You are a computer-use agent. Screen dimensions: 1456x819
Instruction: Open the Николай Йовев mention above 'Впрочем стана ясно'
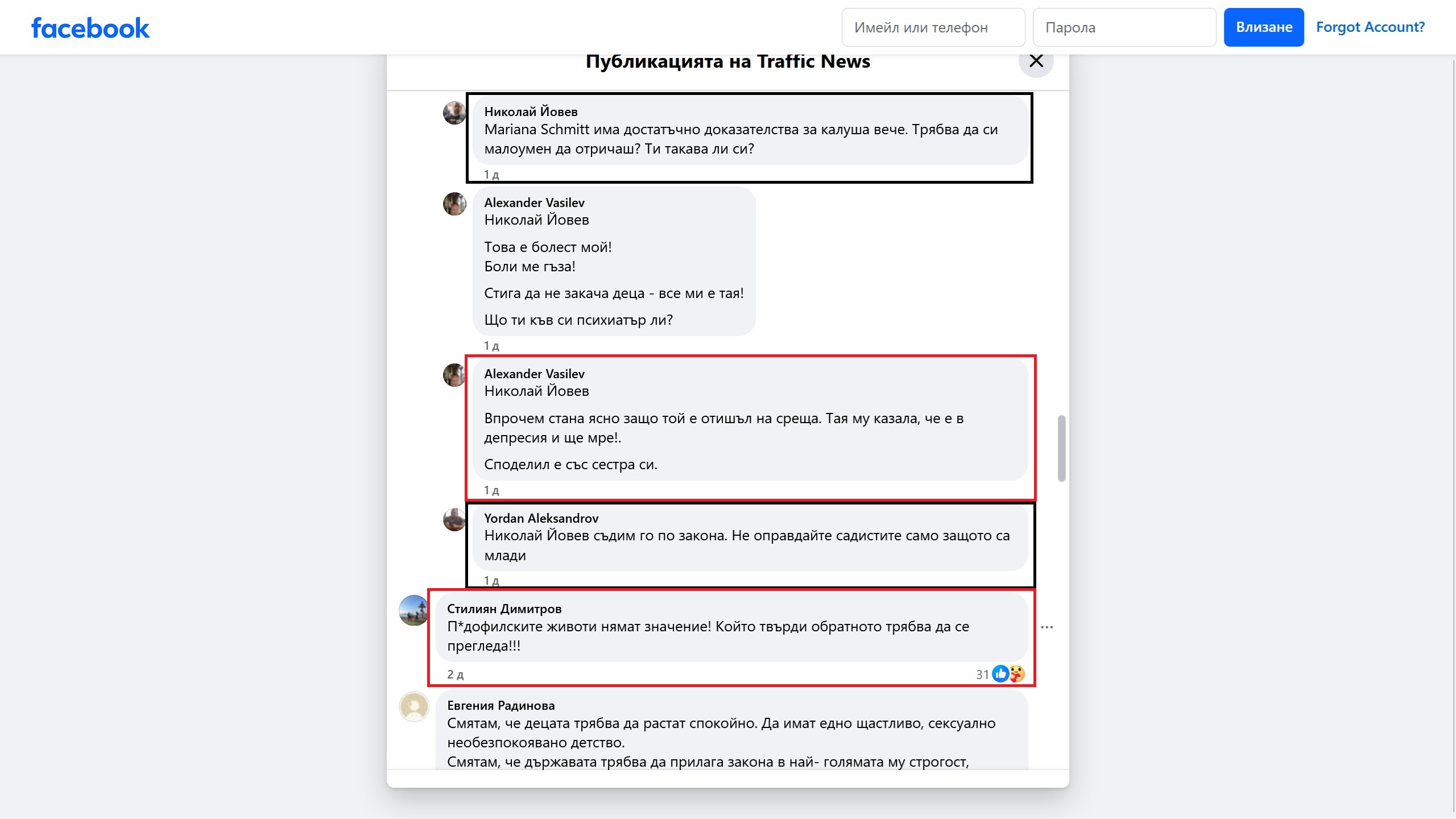click(536, 391)
